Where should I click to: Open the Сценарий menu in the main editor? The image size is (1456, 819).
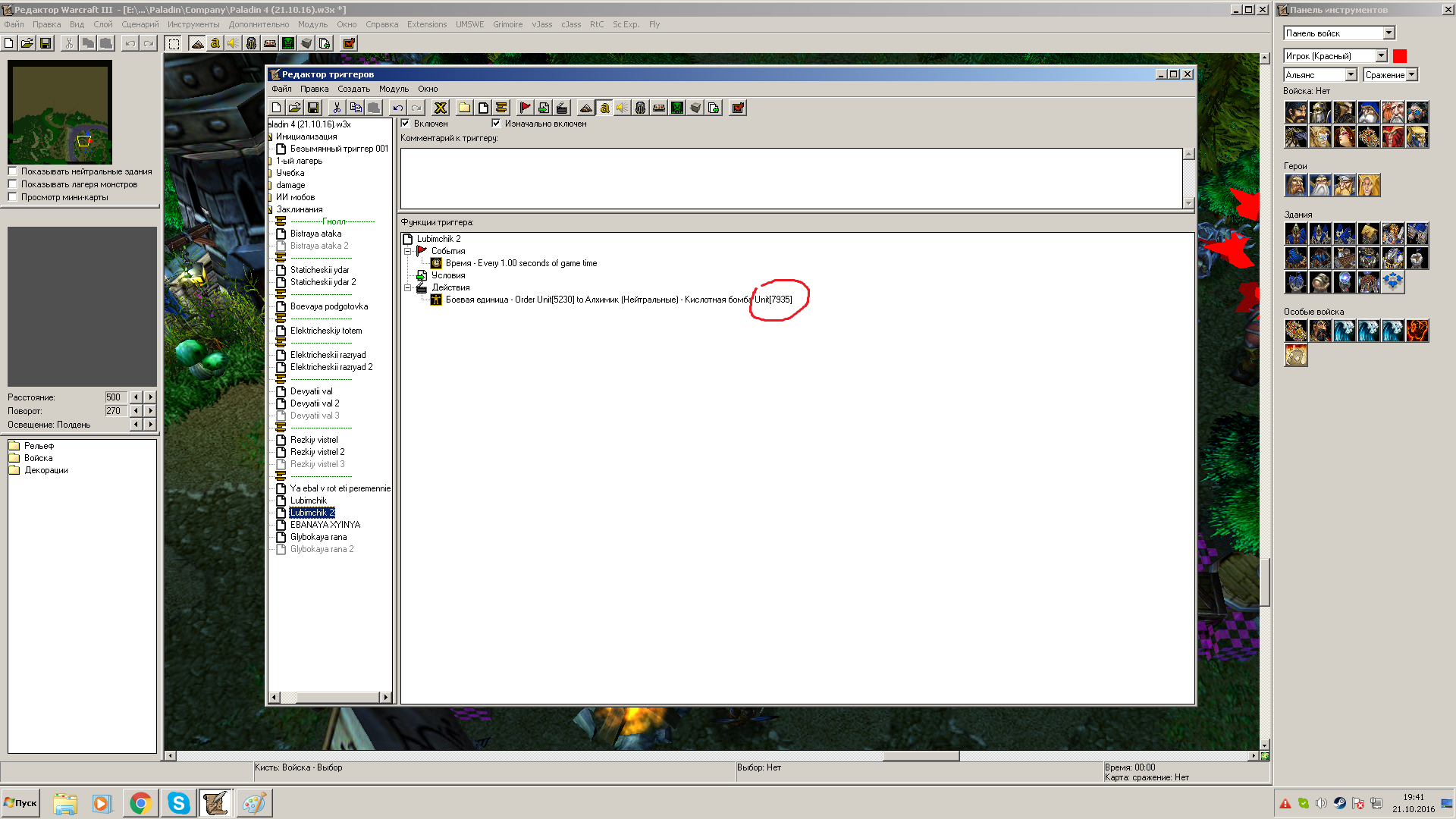(x=140, y=24)
